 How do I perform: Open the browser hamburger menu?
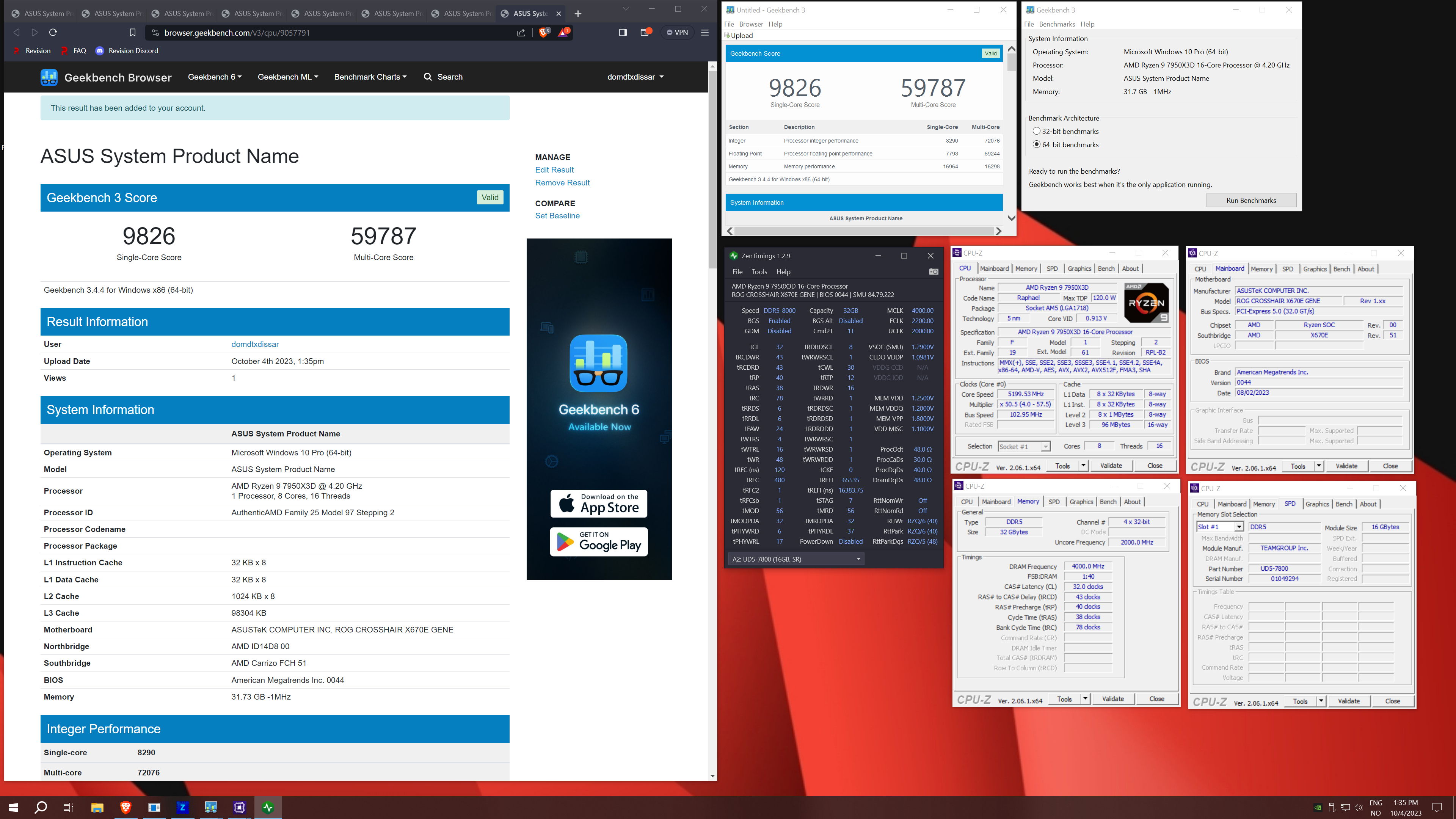pyautogui.click(x=705, y=32)
